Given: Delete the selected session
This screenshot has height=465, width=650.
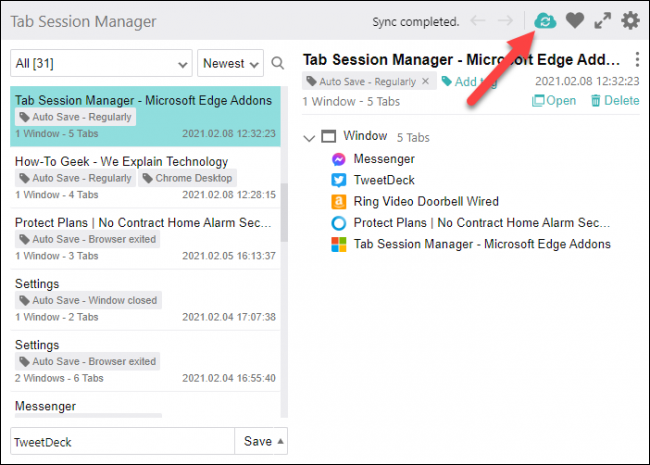Looking at the screenshot, I should tap(614, 100).
